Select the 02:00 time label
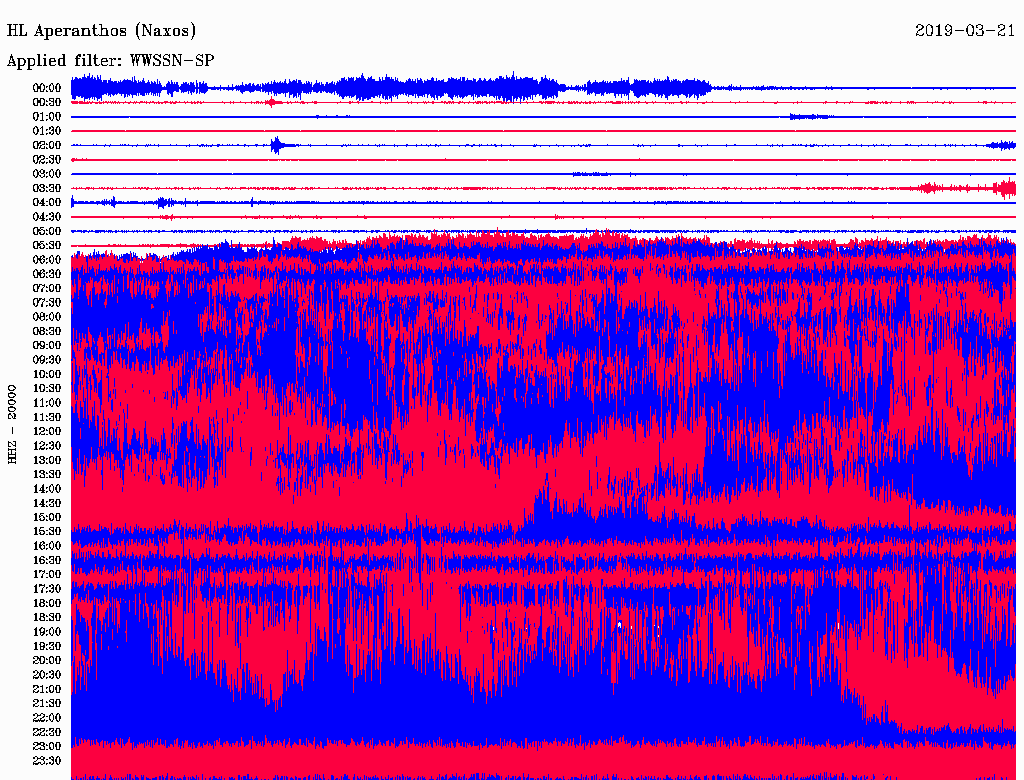Screen dimensions: 1024x780 [x=47, y=145]
